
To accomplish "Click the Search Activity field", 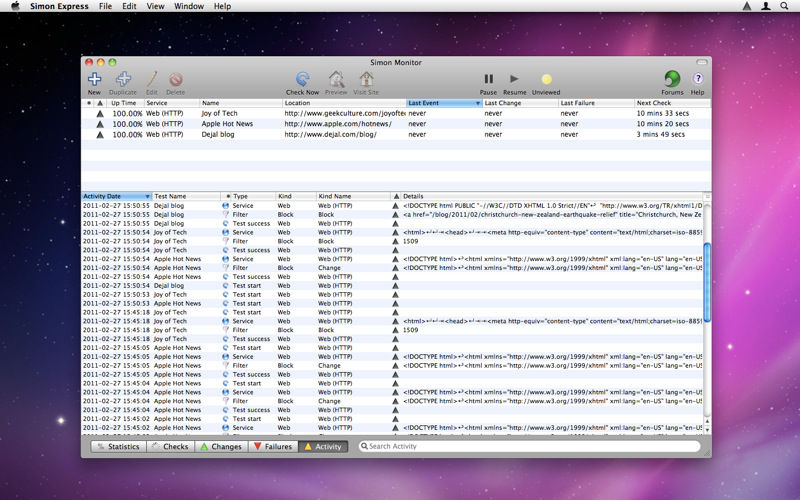I will point(530,446).
